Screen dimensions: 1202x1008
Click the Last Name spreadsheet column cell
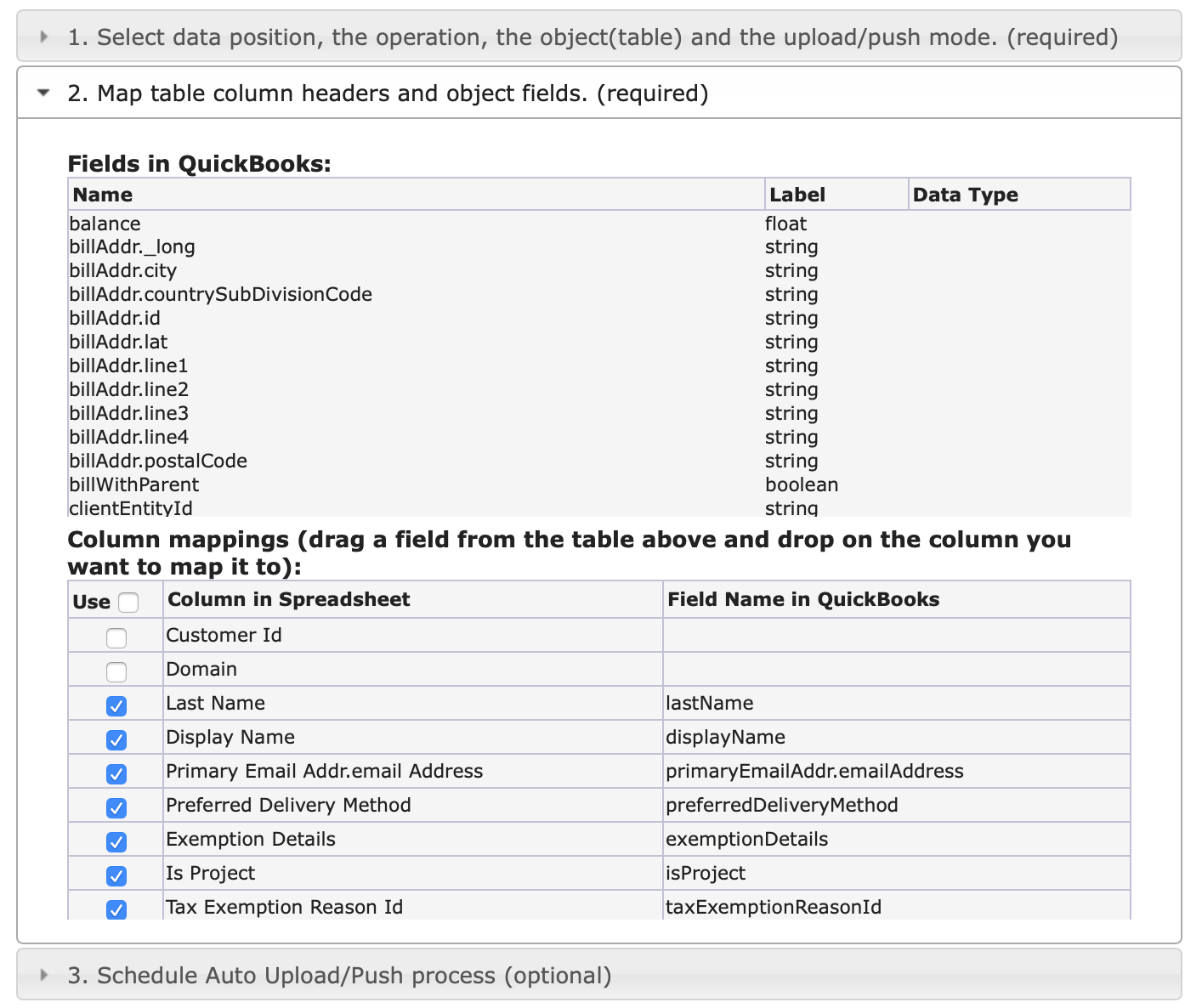point(413,703)
